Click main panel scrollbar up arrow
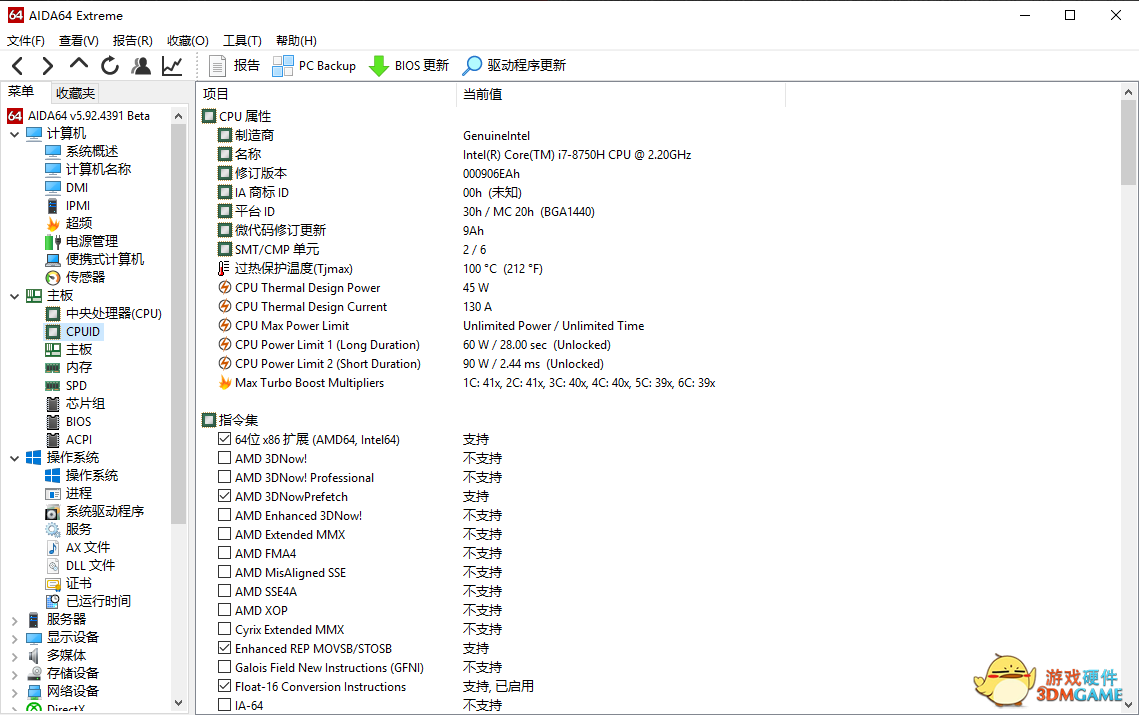This screenshot has height=715, width=1139. [1128, 92]
